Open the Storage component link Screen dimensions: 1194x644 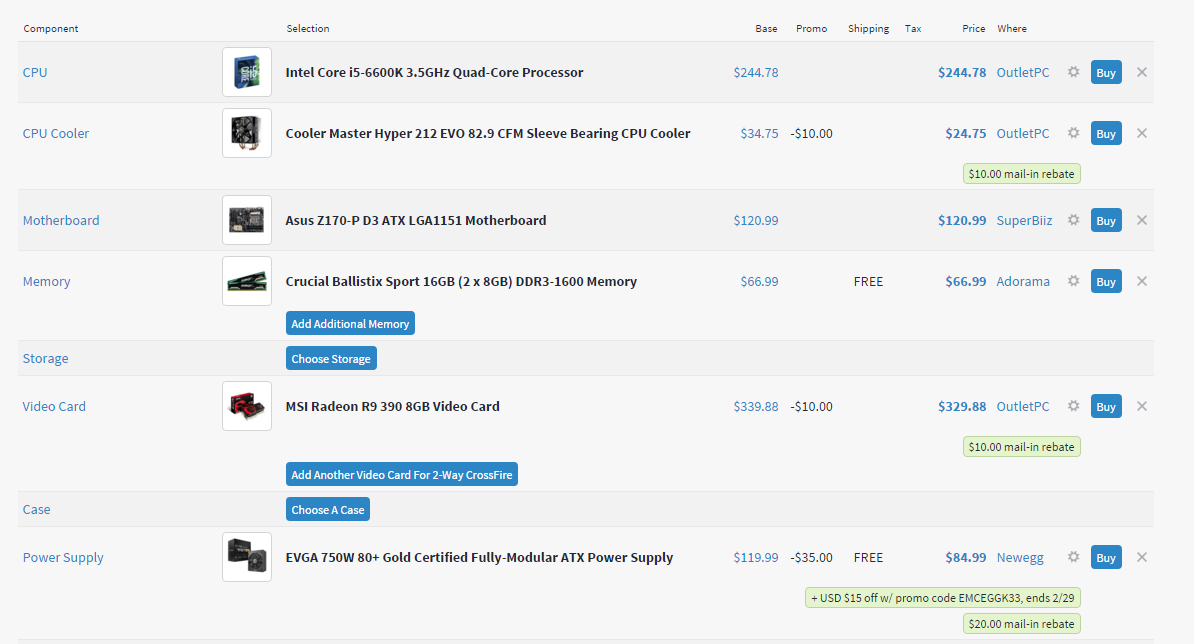coord(46,358)
